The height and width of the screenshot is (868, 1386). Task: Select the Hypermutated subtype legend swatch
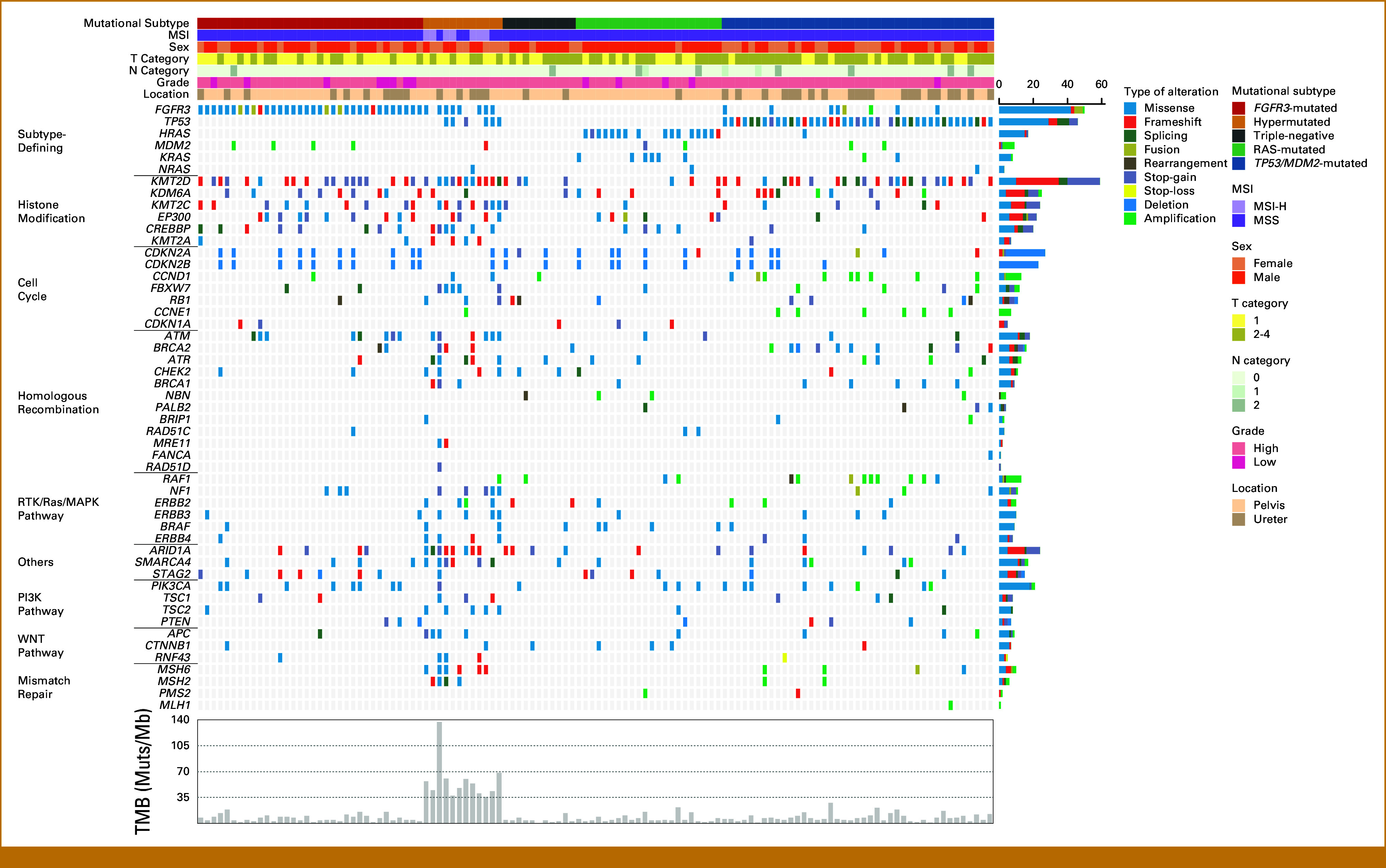[x=1238, y=122]
